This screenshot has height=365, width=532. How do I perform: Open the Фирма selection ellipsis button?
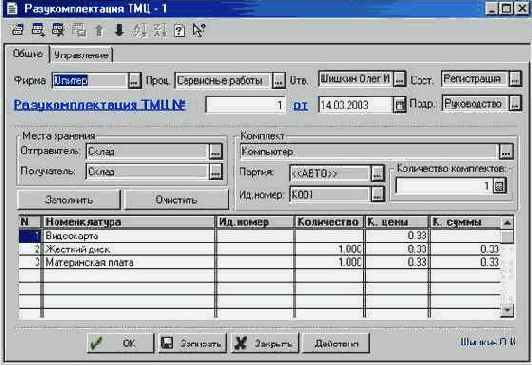(134, 81)
